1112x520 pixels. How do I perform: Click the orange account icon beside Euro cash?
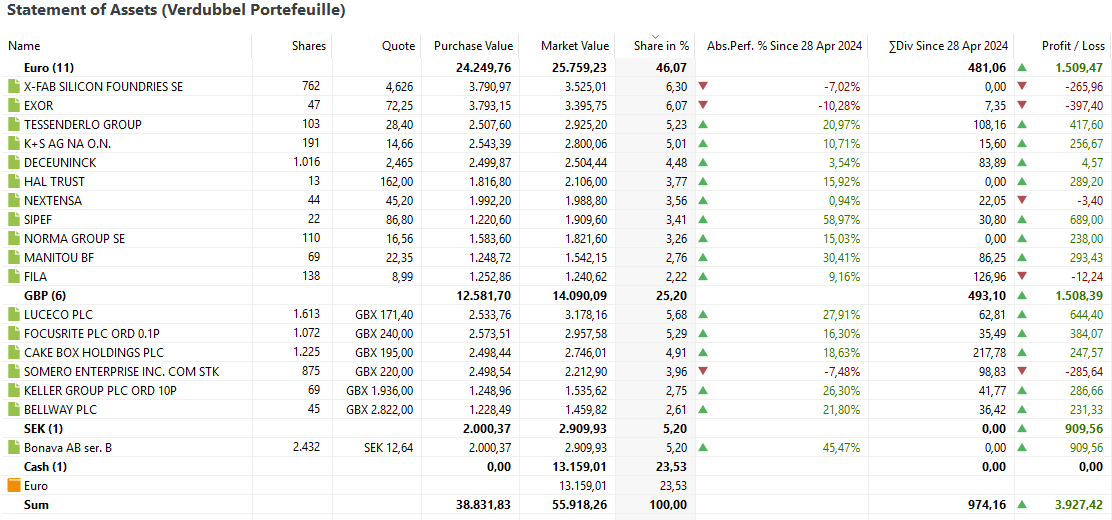[x=14, y=486]
